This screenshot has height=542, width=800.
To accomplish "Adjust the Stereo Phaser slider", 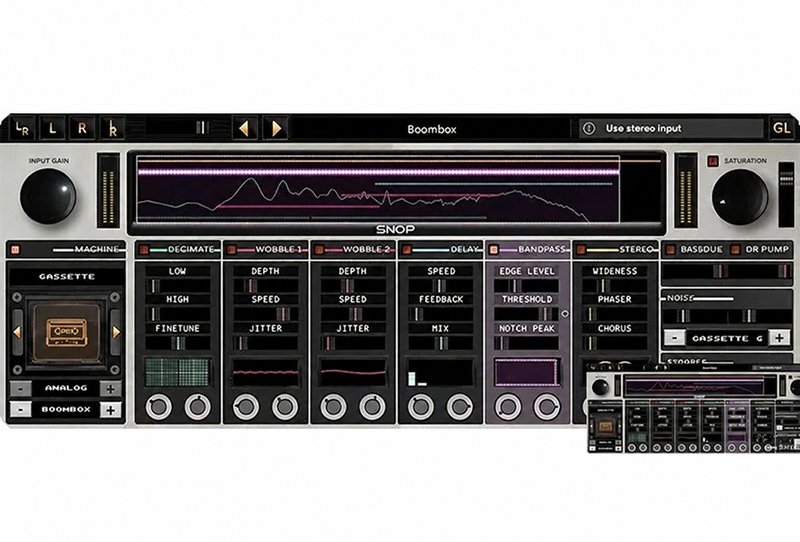I will (x=614, y=314).
